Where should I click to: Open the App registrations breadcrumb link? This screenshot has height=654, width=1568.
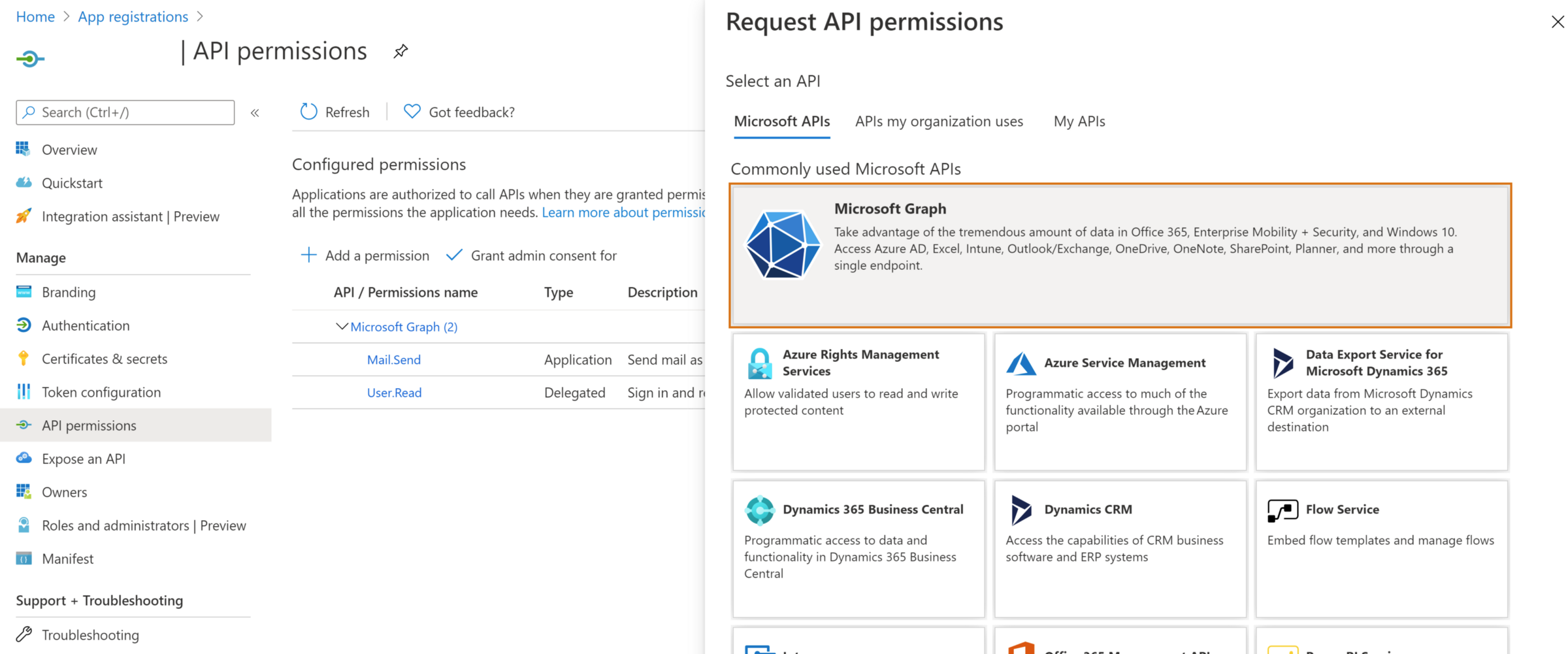tap(133, 16)
